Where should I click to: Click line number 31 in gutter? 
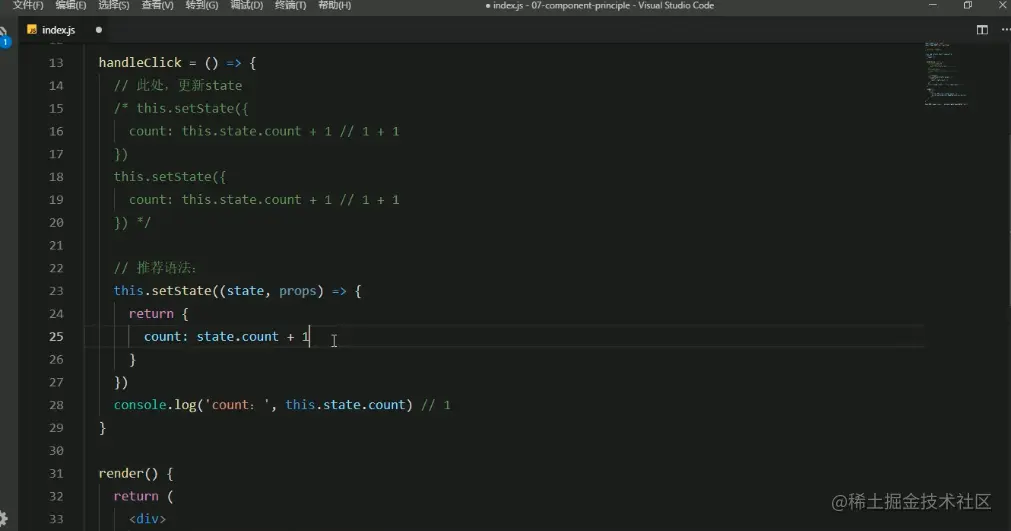[x=56, y=473]
